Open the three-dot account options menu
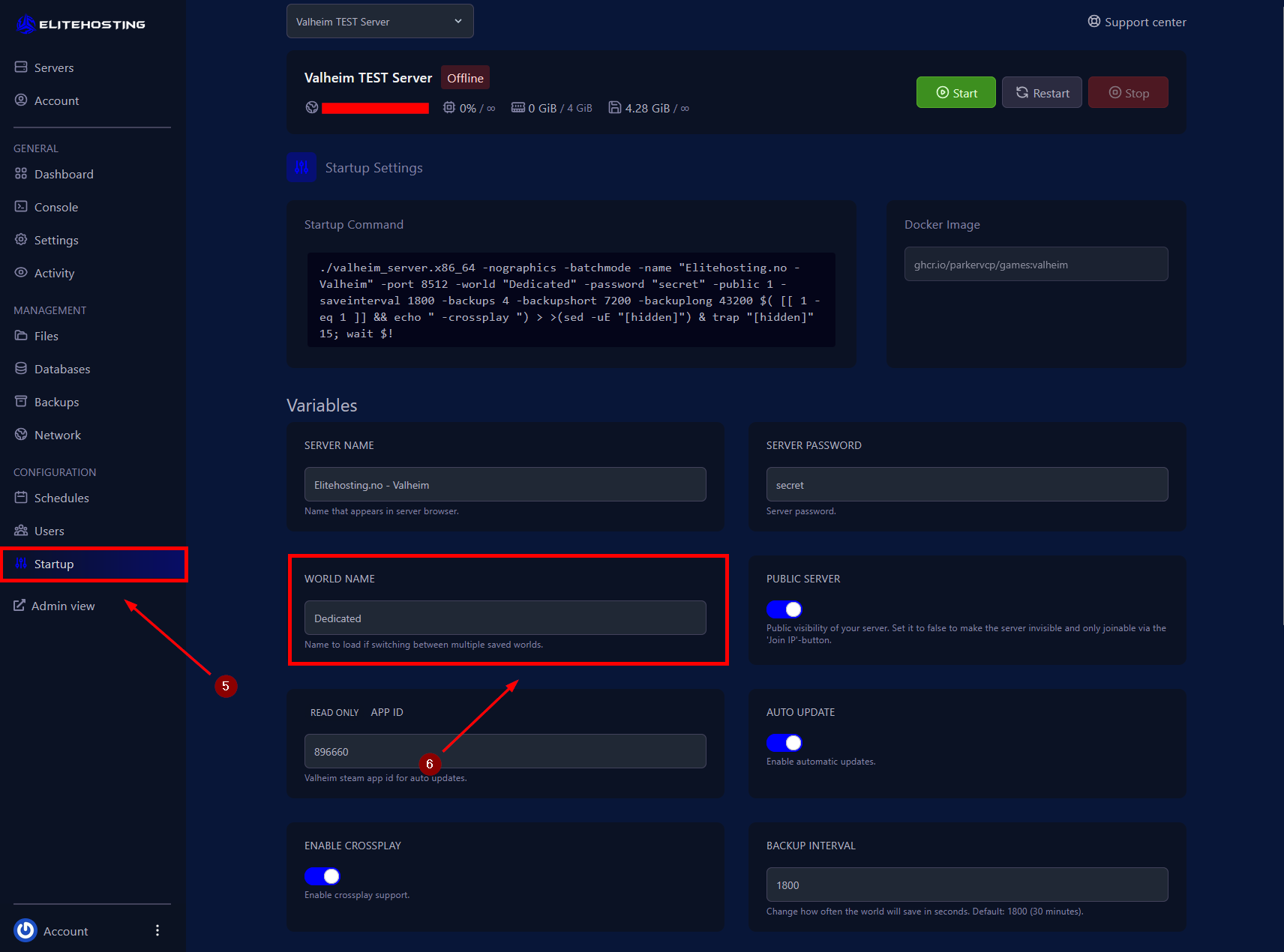 click(x=157, y=930)
